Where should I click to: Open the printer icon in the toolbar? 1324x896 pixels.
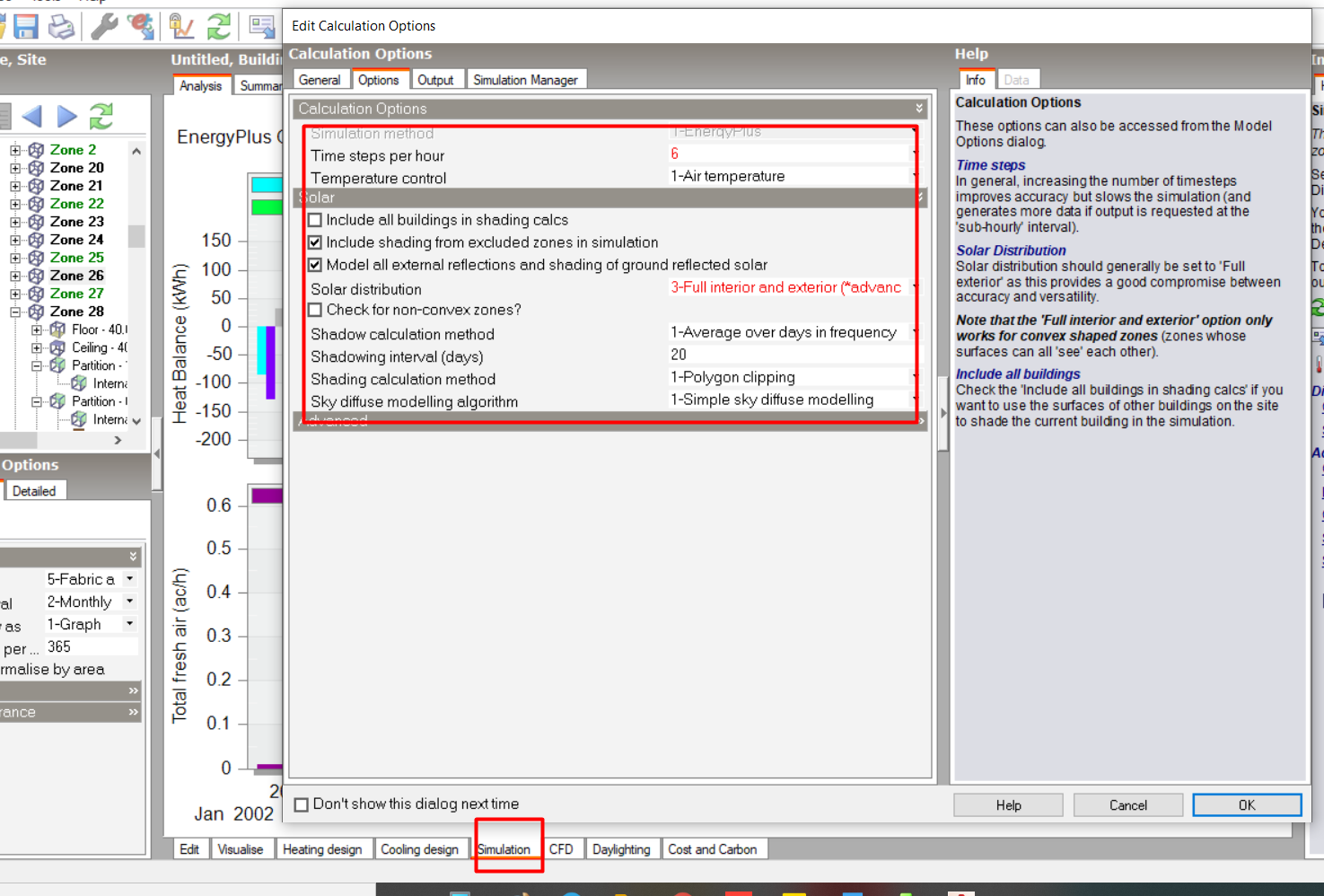(x=61, y=26)
